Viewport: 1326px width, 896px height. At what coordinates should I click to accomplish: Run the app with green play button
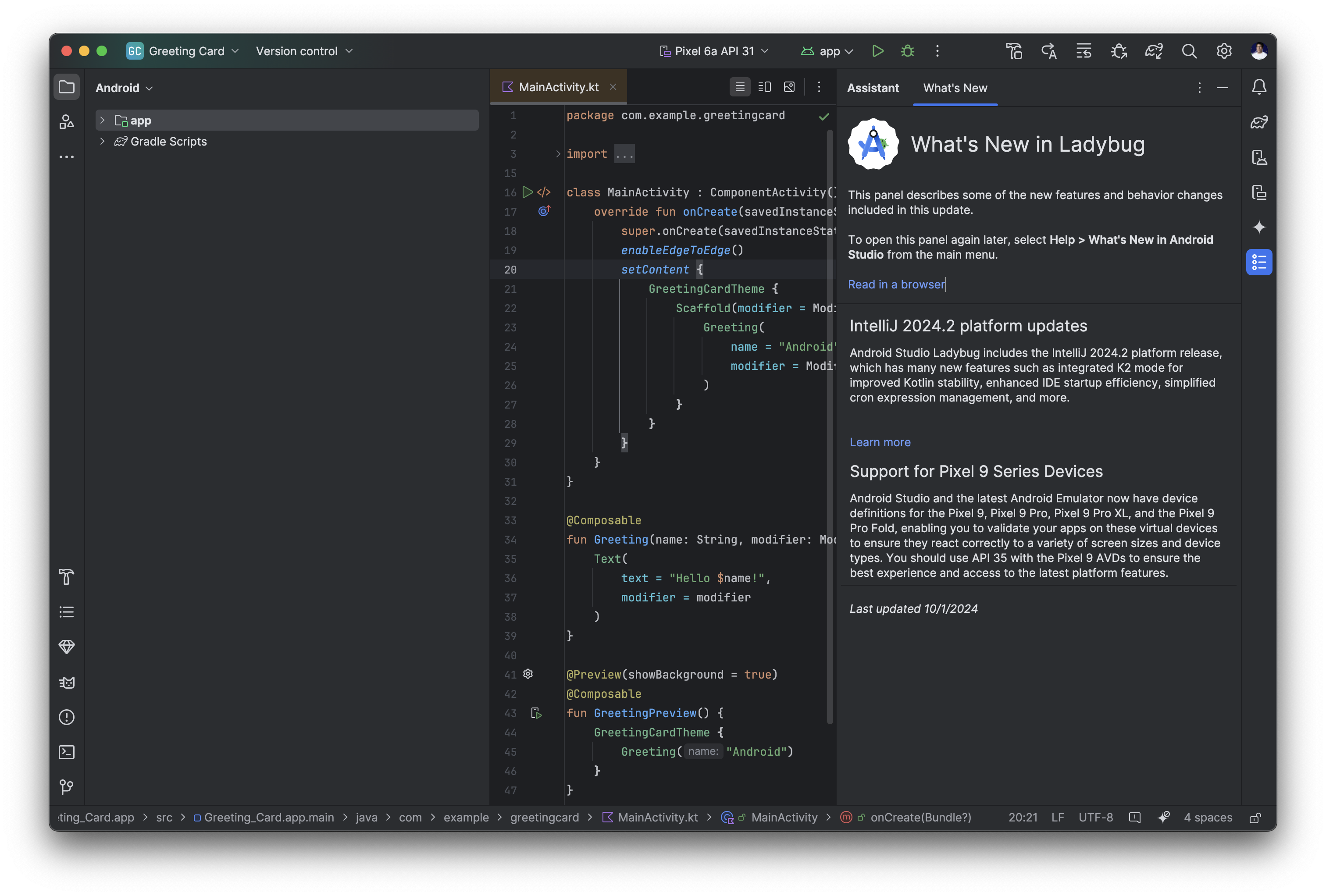coord(877,51)
